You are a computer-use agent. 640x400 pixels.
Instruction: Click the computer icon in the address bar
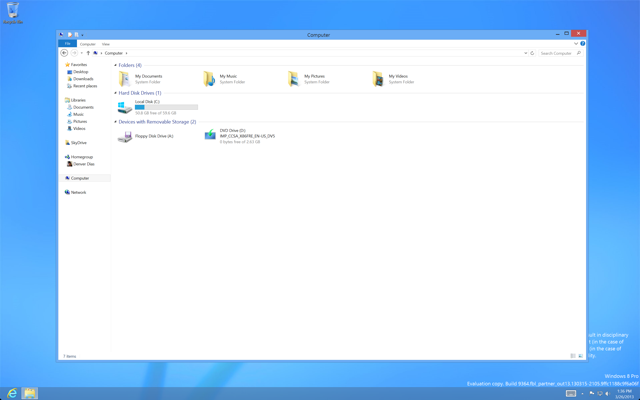tap(96, 53)
